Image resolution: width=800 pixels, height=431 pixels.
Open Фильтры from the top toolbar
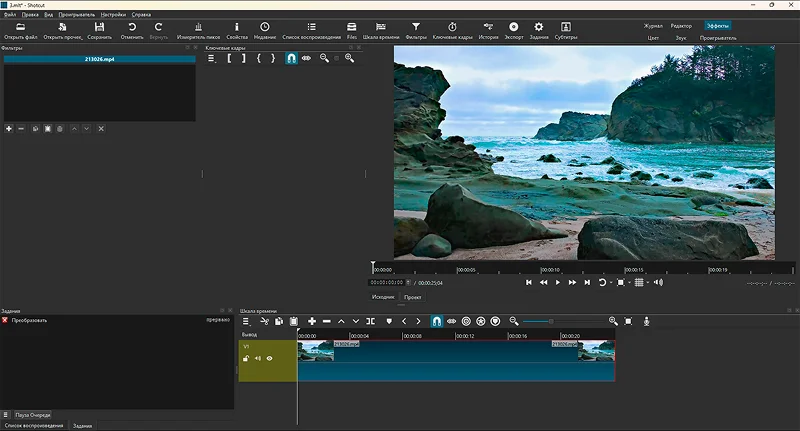[x=416, y=31]
